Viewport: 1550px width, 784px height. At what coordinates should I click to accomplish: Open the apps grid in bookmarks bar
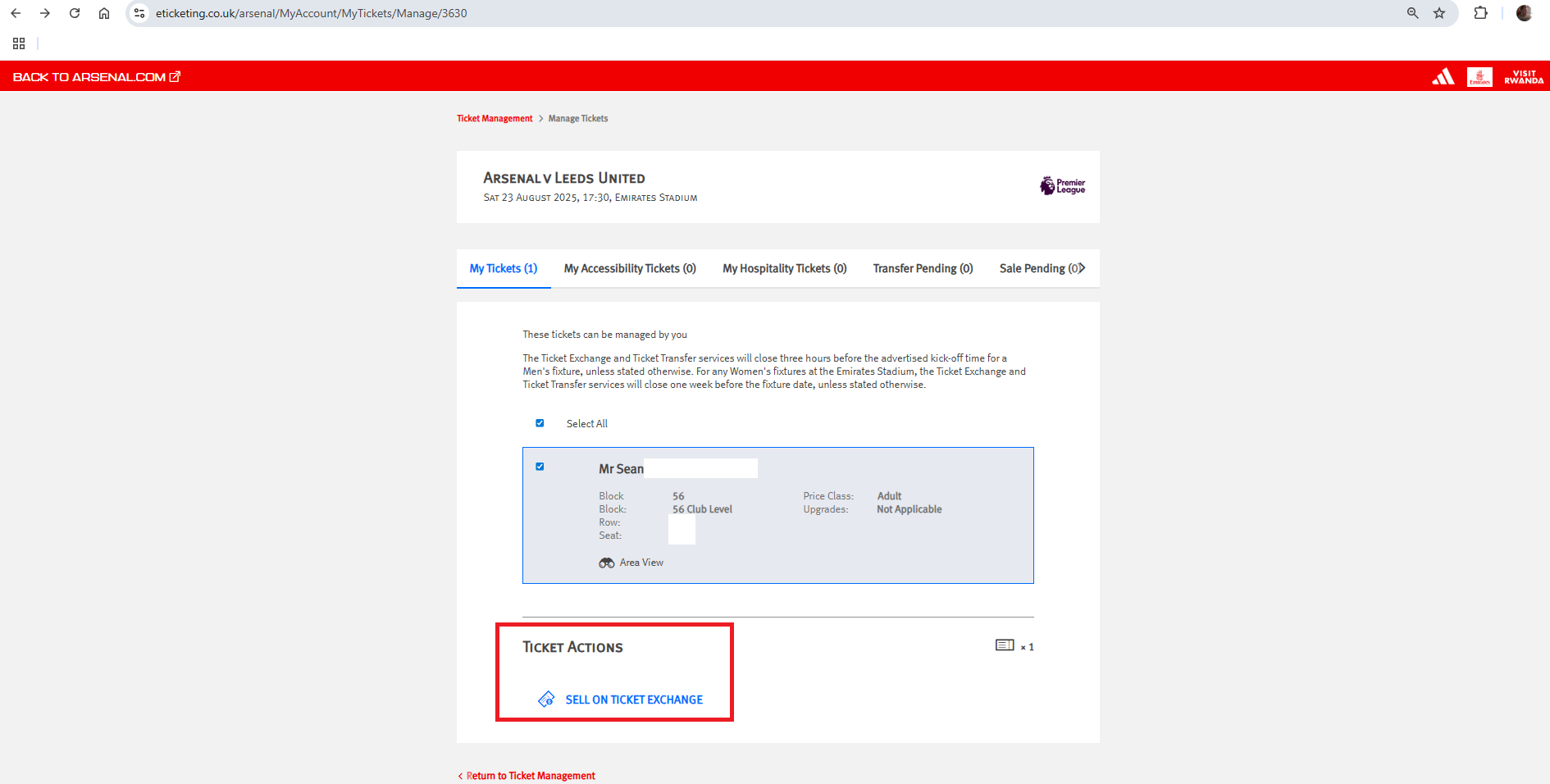point(19,43)
